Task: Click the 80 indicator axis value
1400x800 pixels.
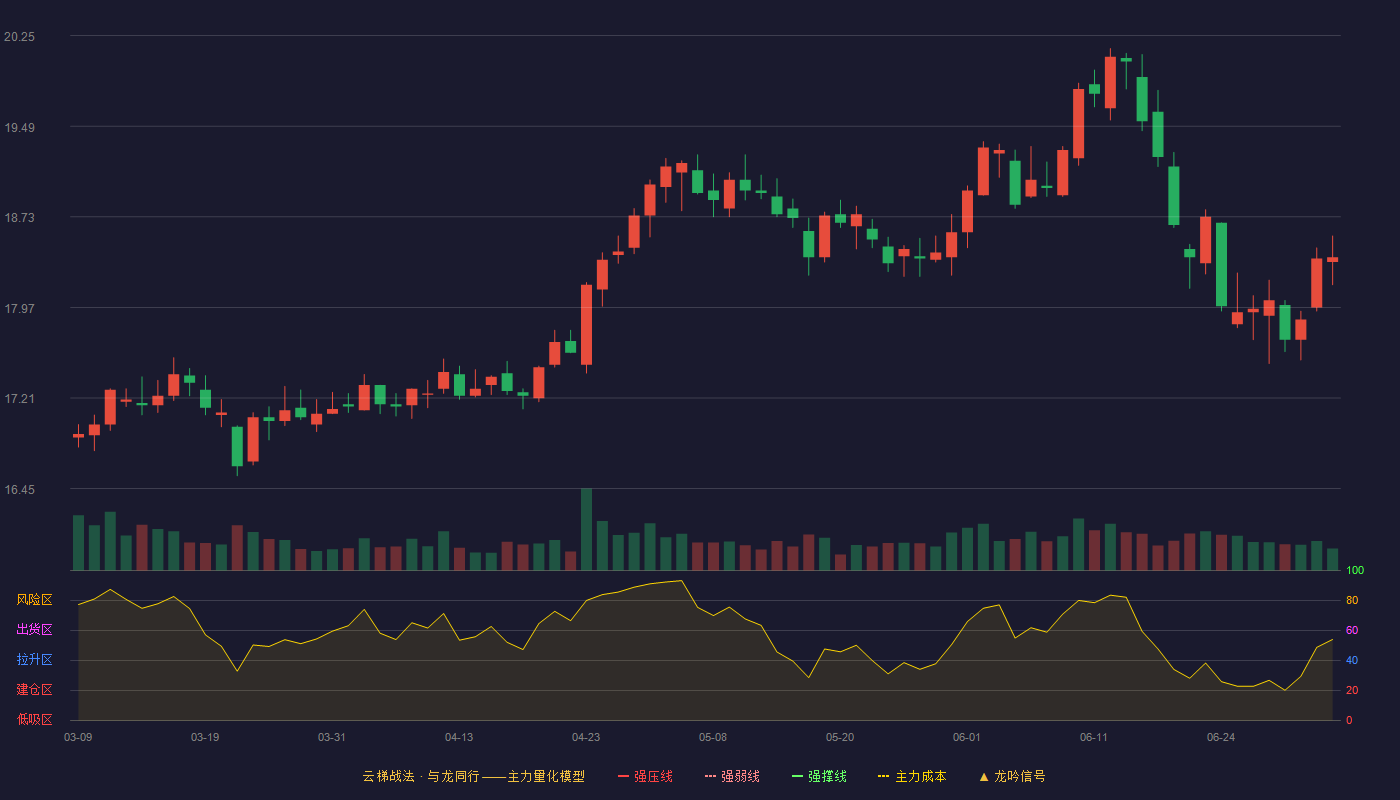Action: pos(1352,600)
